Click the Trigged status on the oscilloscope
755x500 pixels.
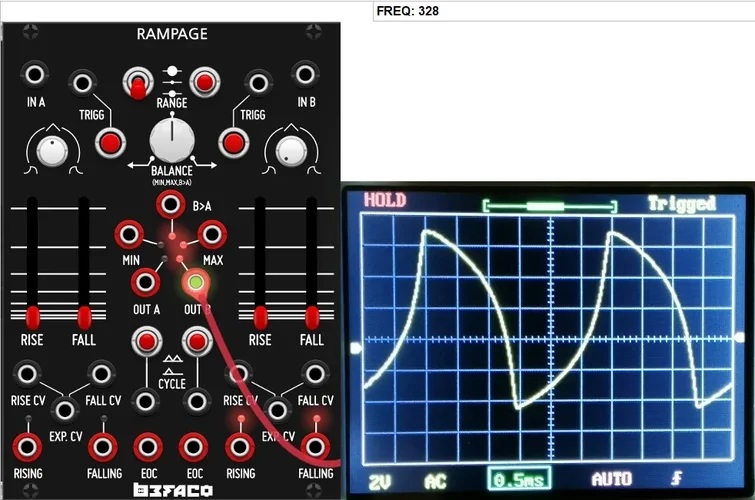pos(681,203)
